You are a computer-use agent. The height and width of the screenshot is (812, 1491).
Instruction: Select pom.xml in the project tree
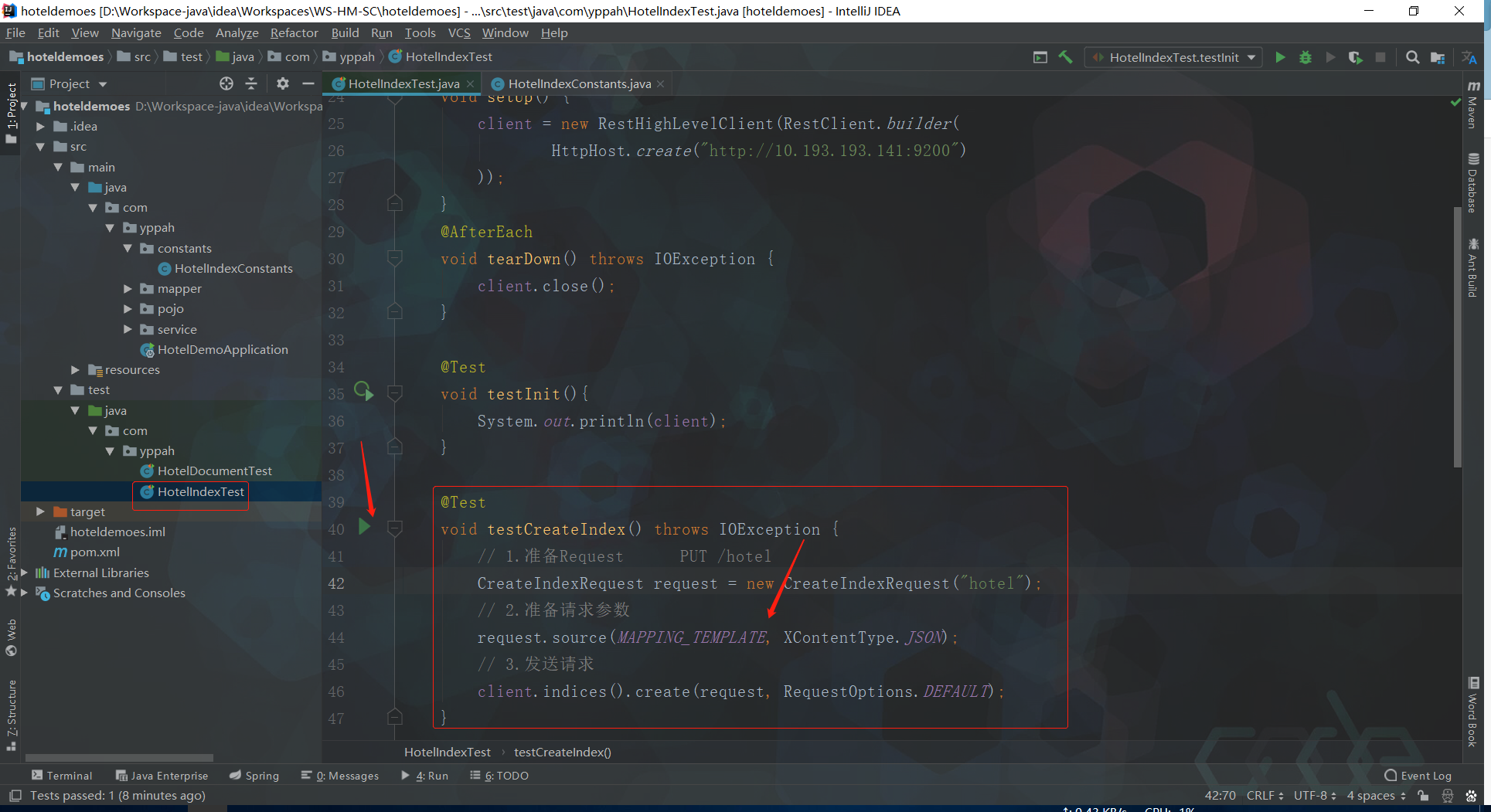pyautogui.click(x=95, y=552)
